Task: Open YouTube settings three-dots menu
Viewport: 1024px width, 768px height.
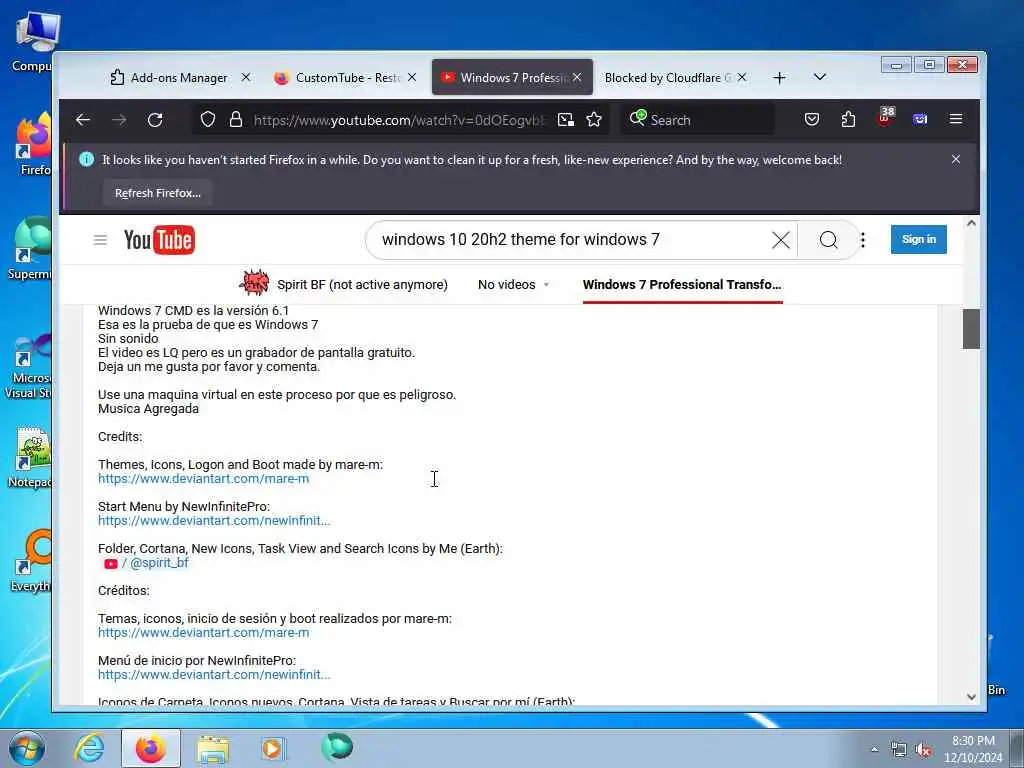Action: (863, 240)
